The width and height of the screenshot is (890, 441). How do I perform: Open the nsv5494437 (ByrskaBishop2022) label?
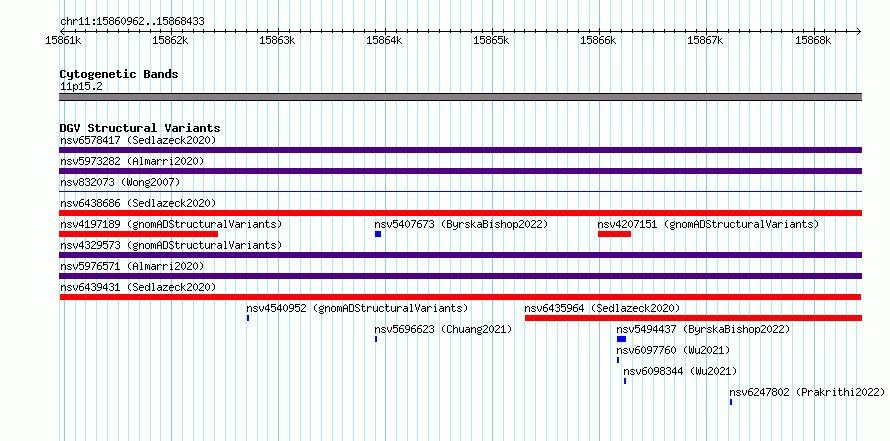tap(703, 329)
